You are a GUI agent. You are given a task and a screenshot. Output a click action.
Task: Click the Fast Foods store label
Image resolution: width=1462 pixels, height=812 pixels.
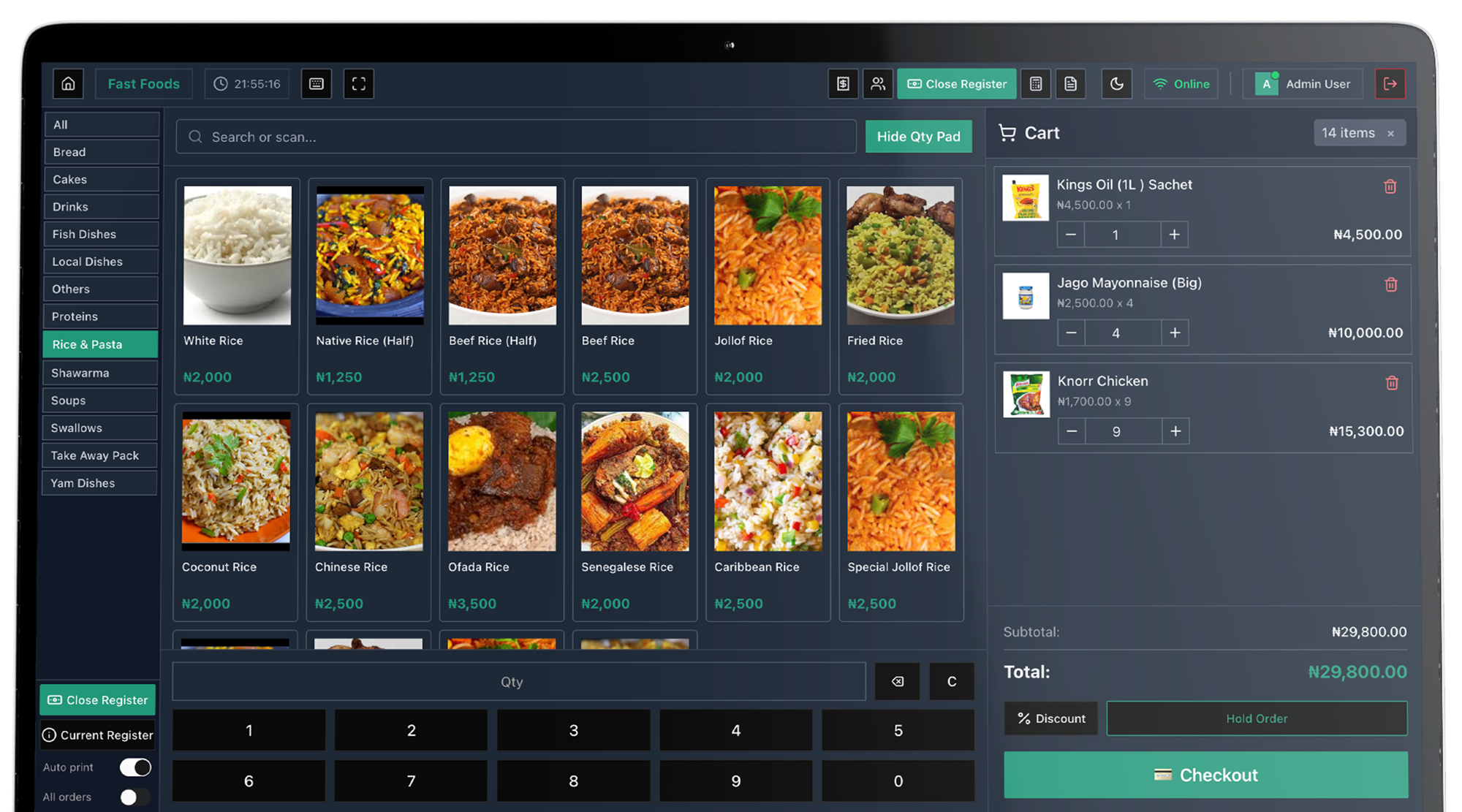(x=143, y=84)
